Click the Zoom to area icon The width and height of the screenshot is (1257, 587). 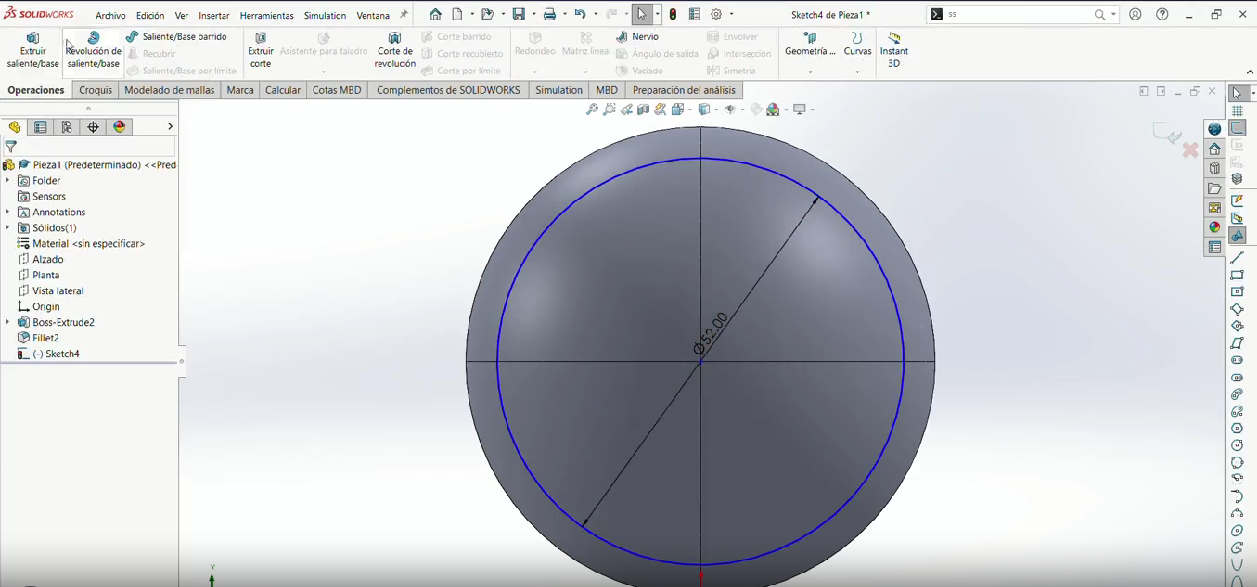(x=609, y=109)
